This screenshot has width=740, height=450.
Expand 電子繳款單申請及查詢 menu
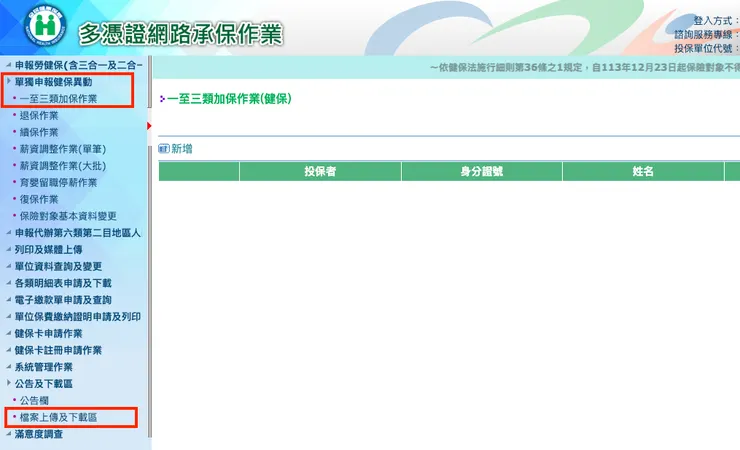63,300
